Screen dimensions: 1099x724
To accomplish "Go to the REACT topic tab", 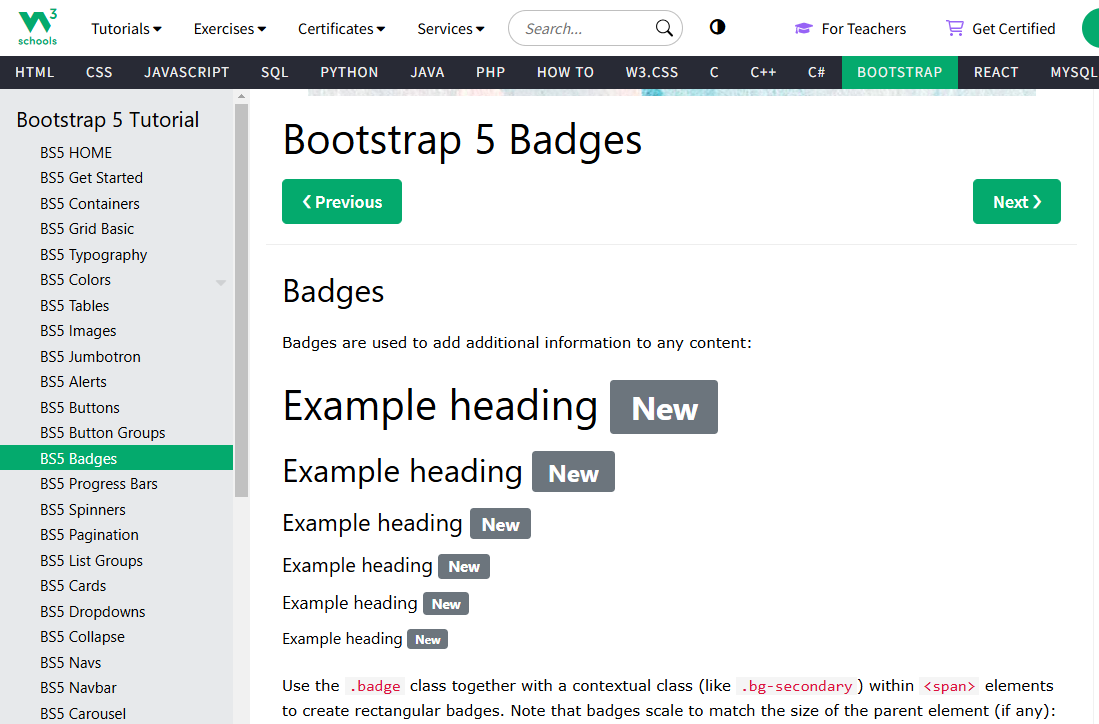I will pos(996,72).
